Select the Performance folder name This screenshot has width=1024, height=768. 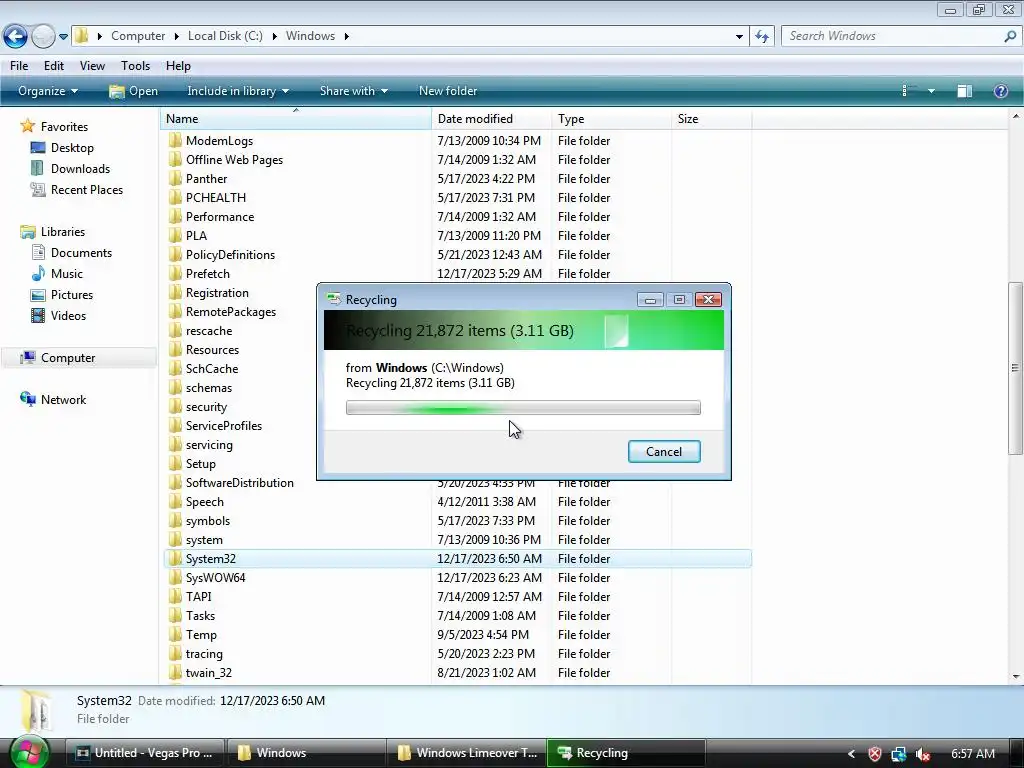click(x=220, y=216)
